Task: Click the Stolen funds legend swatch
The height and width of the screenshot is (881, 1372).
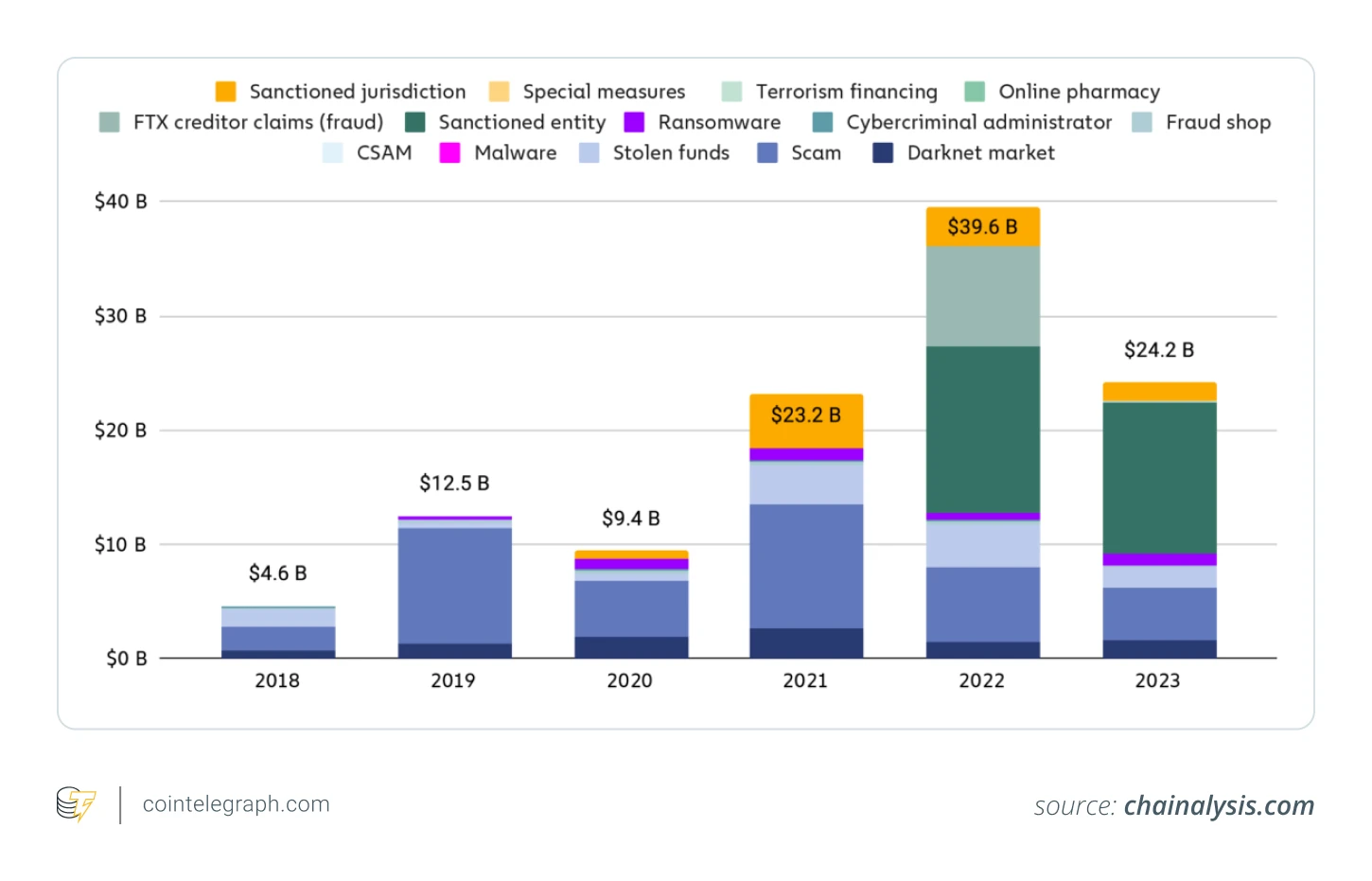Action: [589, 152]
